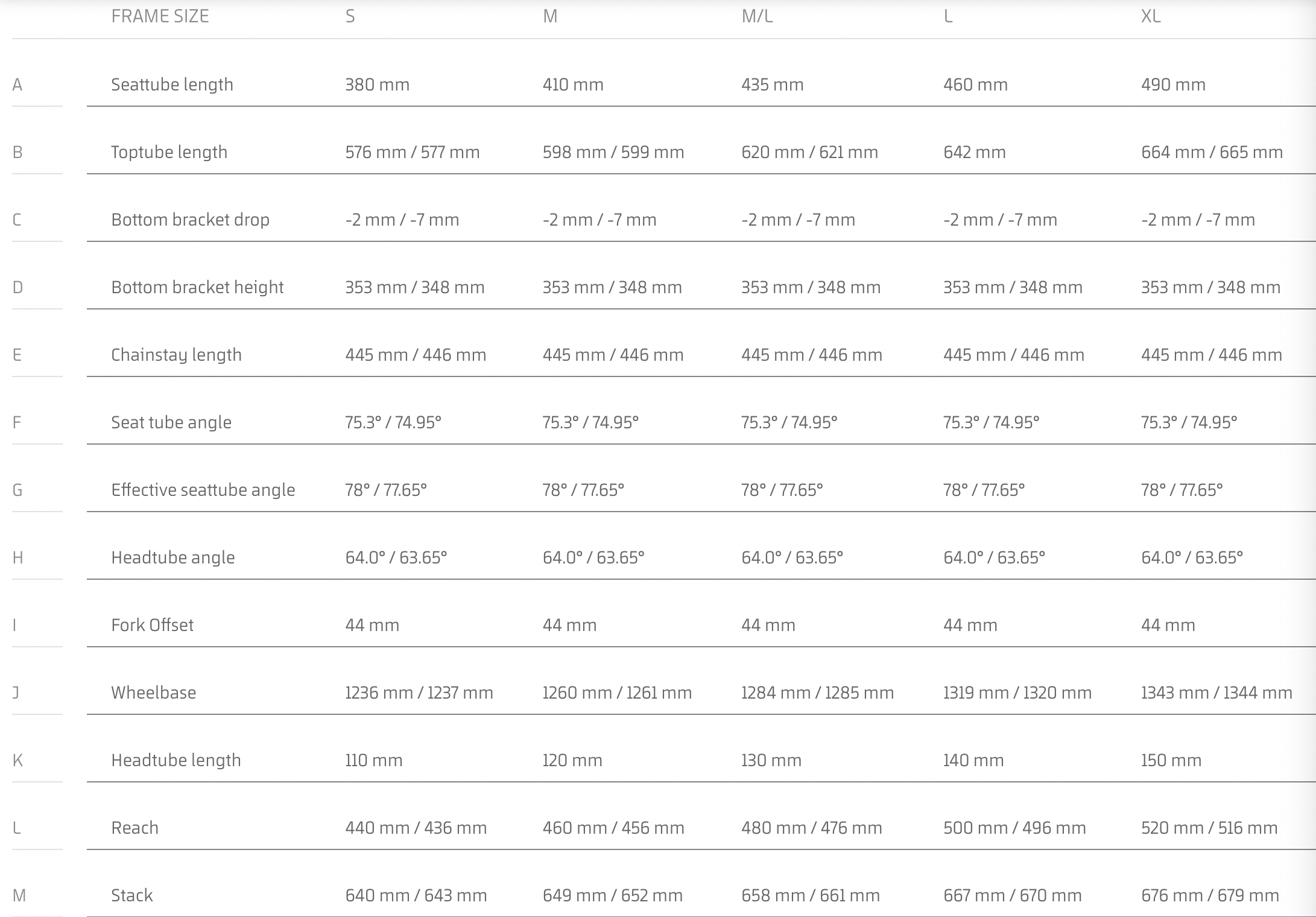
Task: Click row letter A marker
Action: [x=17, y=84]
